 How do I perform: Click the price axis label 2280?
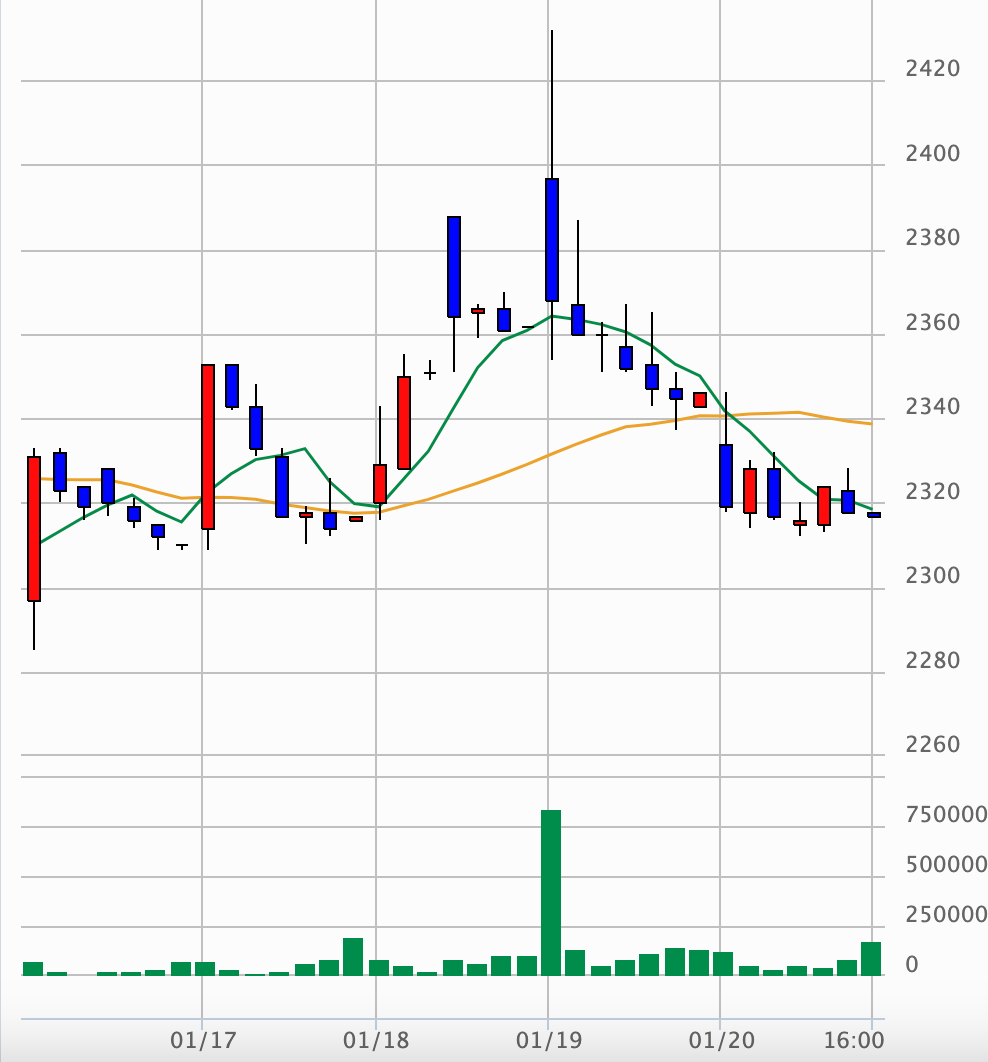(932, 660)
